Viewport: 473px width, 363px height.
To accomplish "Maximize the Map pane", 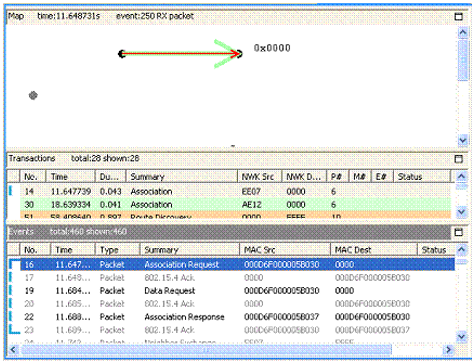I will click(x=459, y=16).
